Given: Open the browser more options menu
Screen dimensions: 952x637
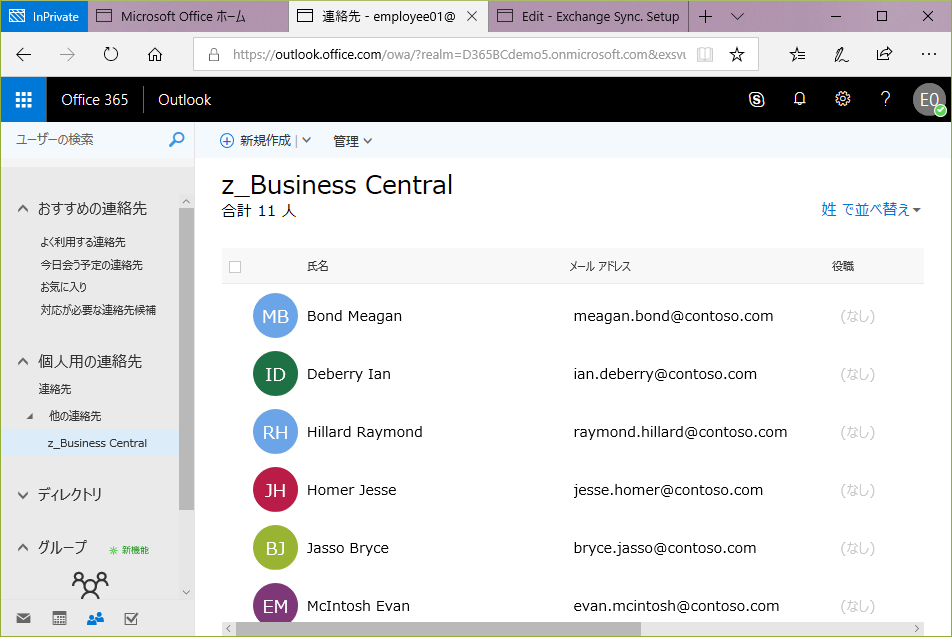Looking at the screenshot, I should (x=928, y=54).
